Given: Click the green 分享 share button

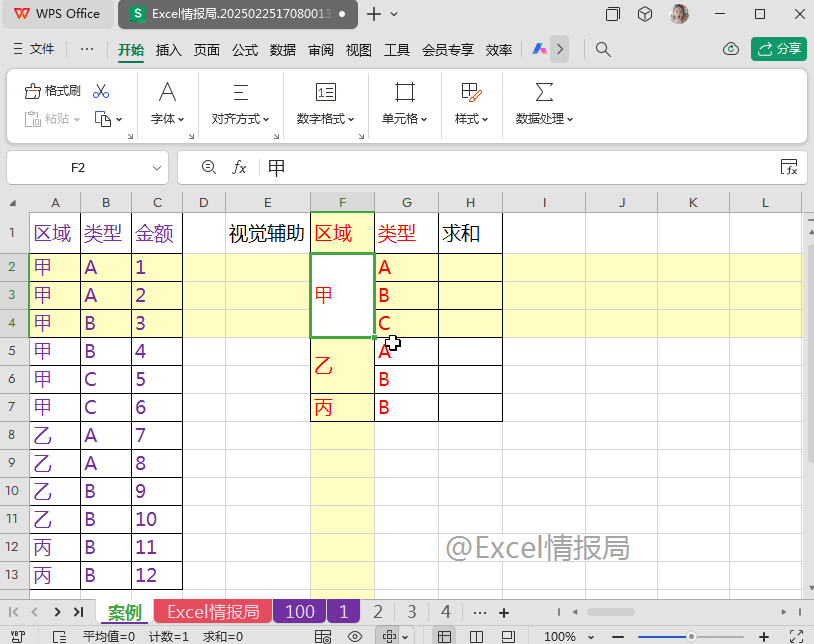Looking at the screenshot, I should 779,47.
